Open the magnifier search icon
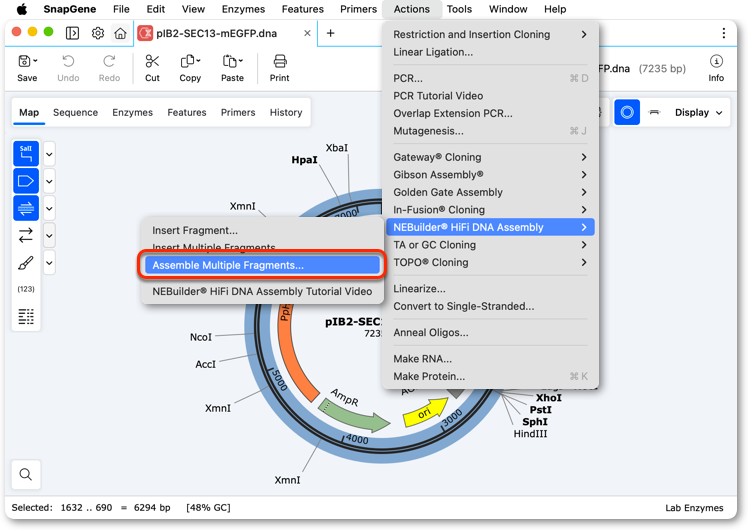Viewport: 748px width, 530px height. tap(26, 474)
